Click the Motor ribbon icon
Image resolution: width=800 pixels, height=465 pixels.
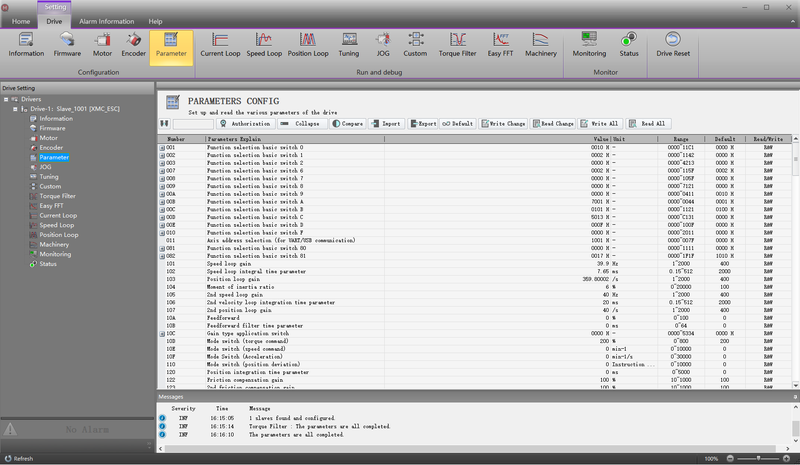click(x=102, y=45)
